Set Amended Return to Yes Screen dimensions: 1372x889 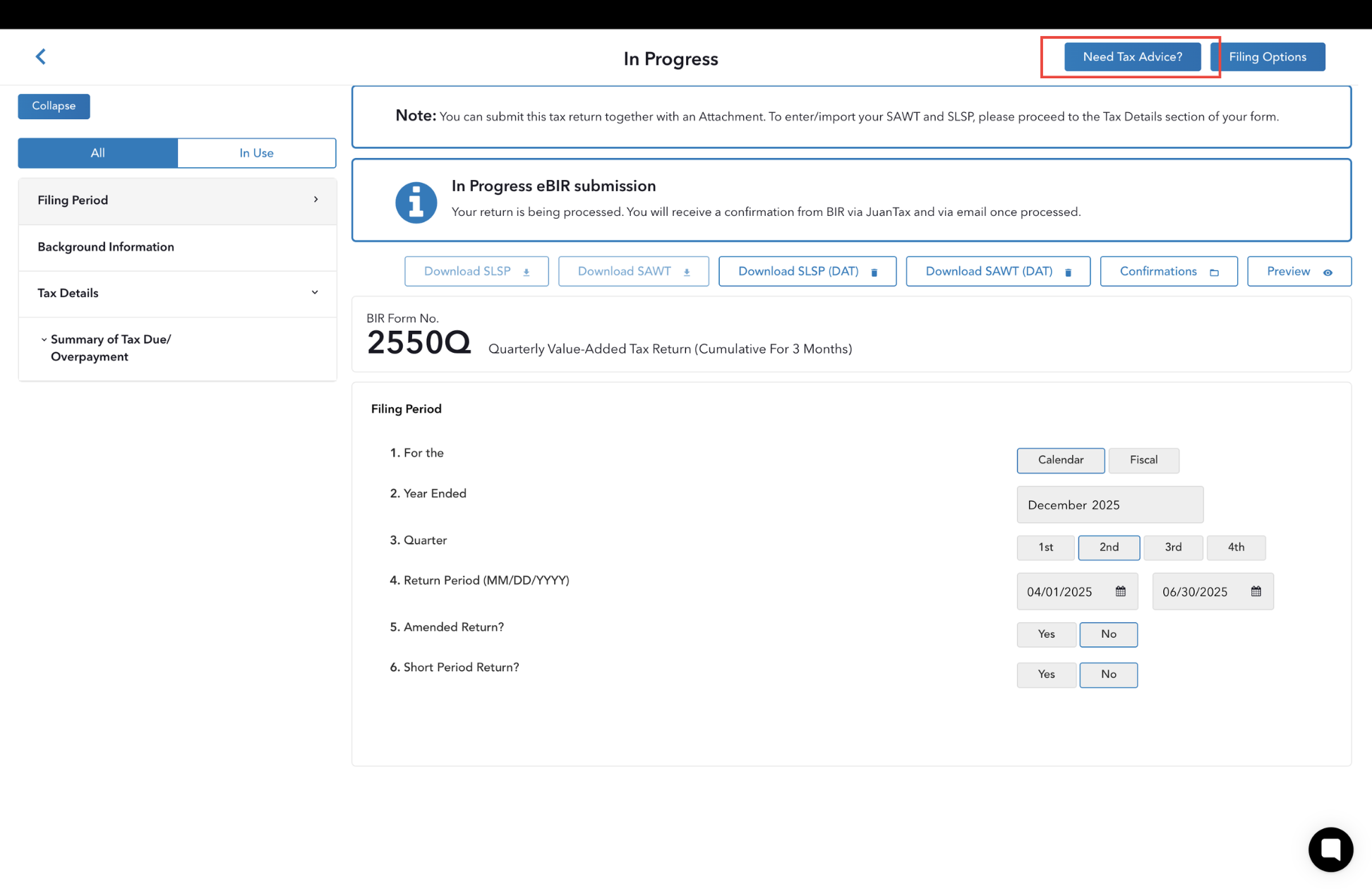(1045, 634)
